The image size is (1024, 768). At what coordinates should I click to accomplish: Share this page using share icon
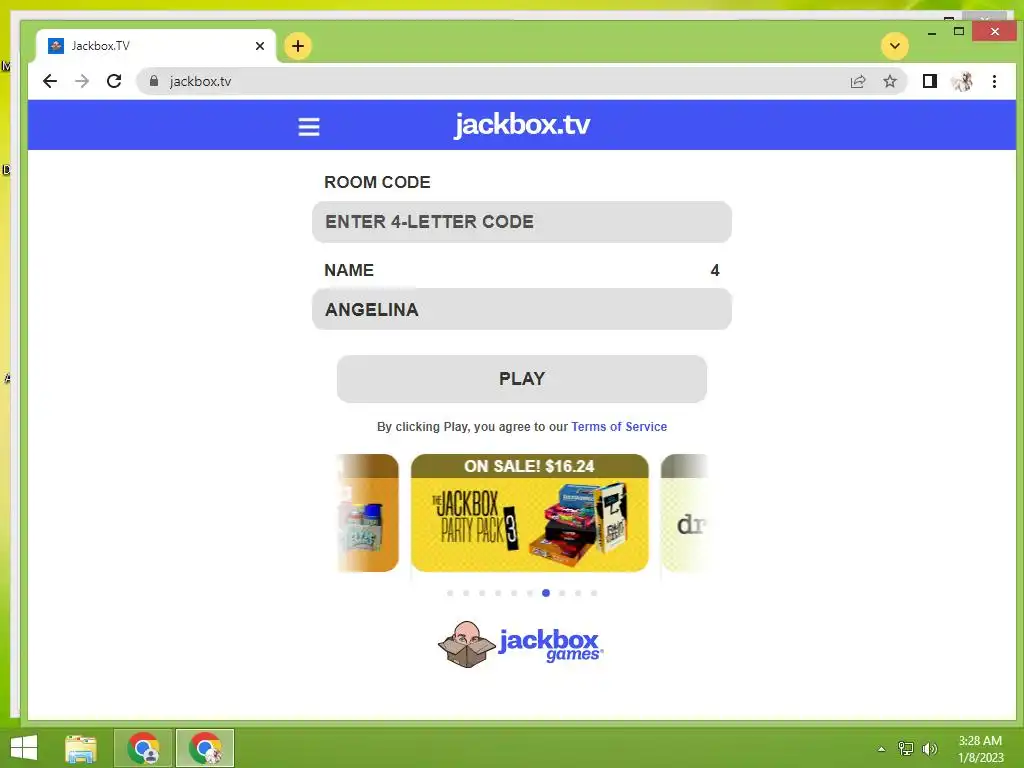tap(857, 81)
